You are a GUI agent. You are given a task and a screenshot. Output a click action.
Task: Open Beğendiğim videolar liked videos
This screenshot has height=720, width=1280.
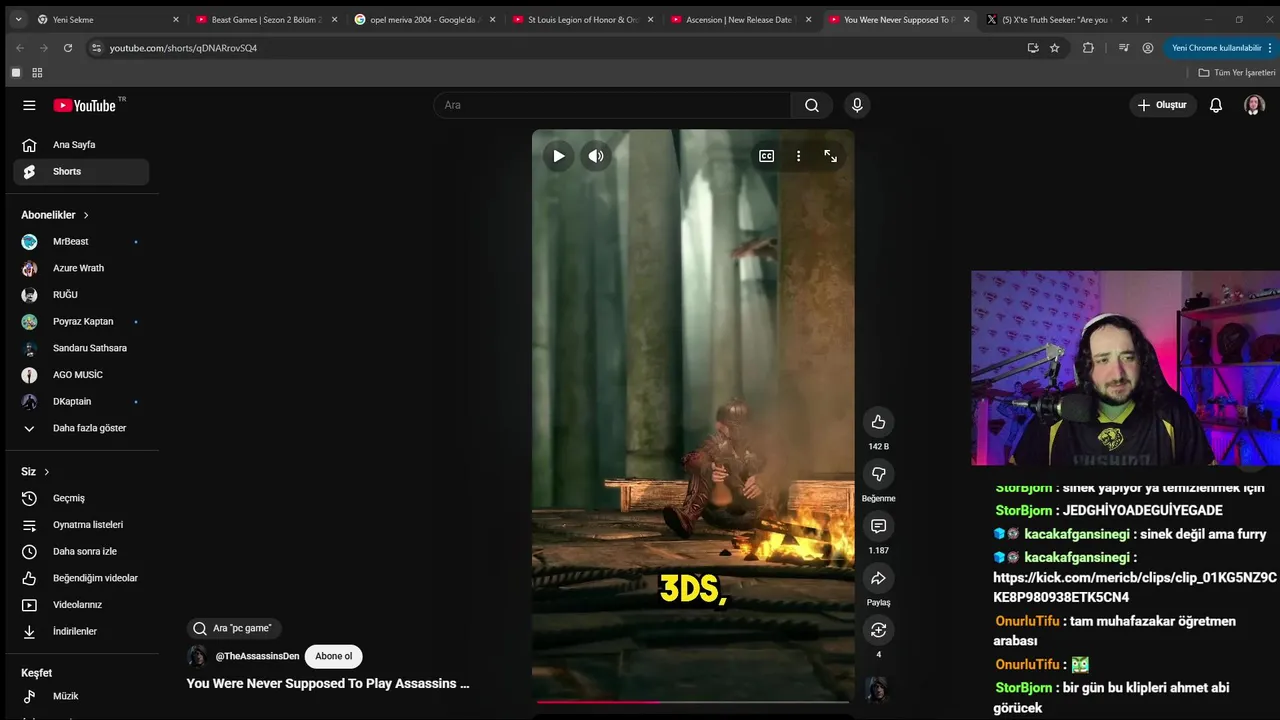point(81,578)
